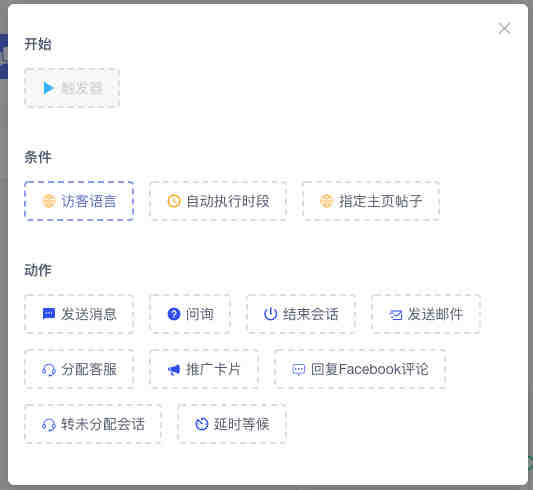Click the comment bubble icon for 回复Facebook评论
This screenshot has height=490, width=533.
(299, 369)
